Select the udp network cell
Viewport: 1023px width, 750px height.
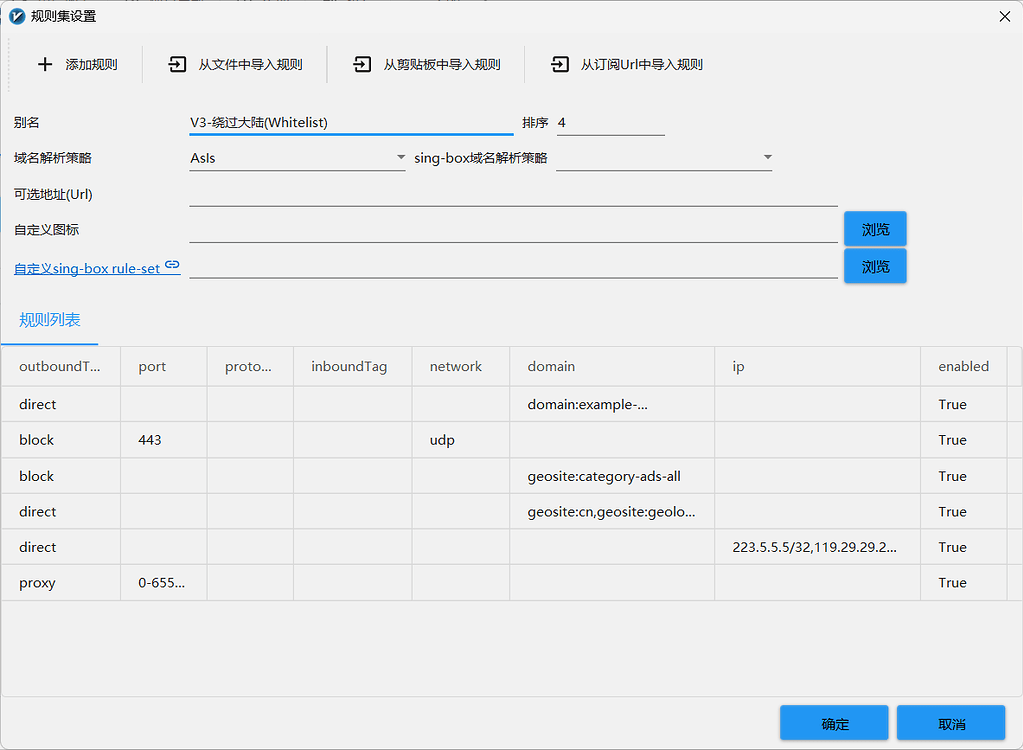pos(461,440)
